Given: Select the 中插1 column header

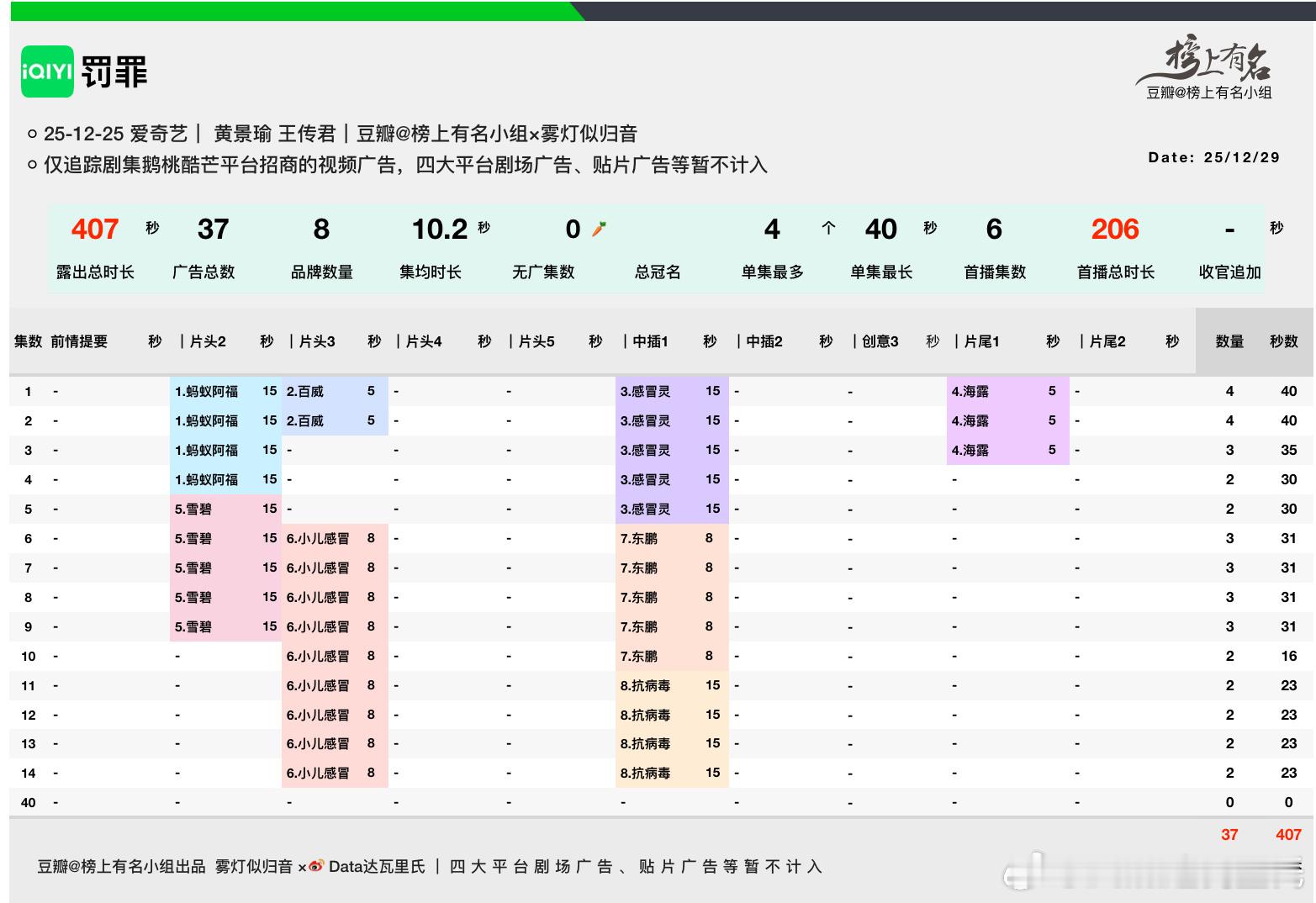Looking at the screenshot, I should click(650, 341).
